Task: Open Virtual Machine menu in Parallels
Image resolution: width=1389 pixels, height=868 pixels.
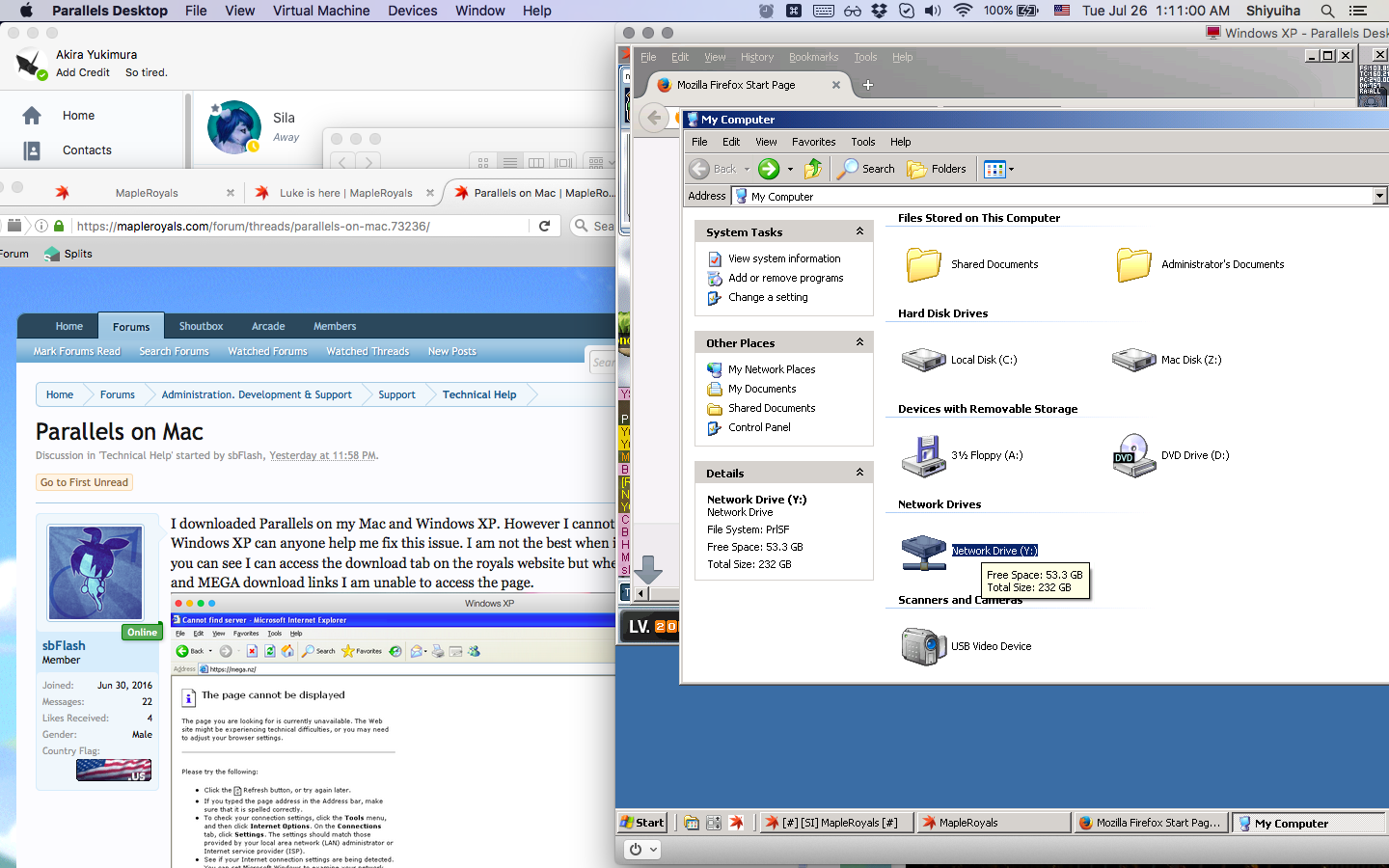Action: (321, 11)
